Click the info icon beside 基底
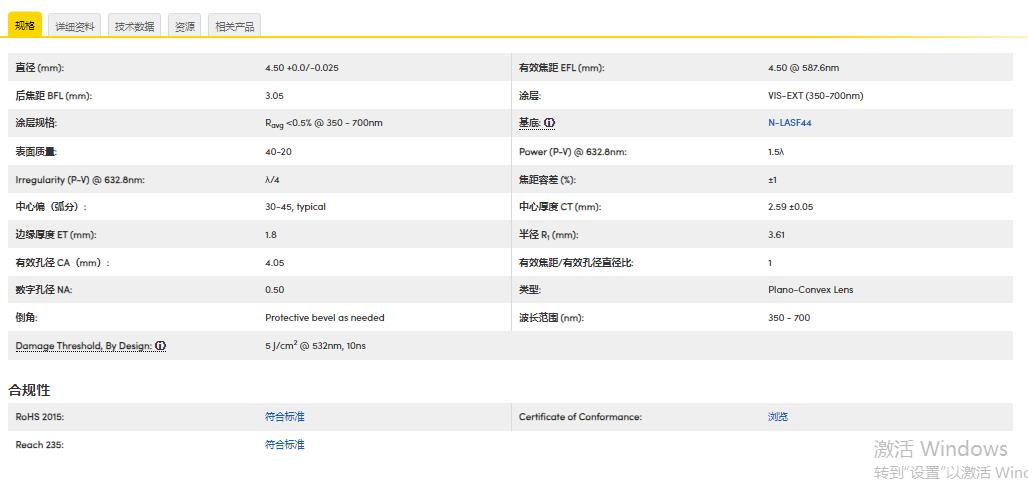This screenshot has width=1028, height=485. point(549,123)
